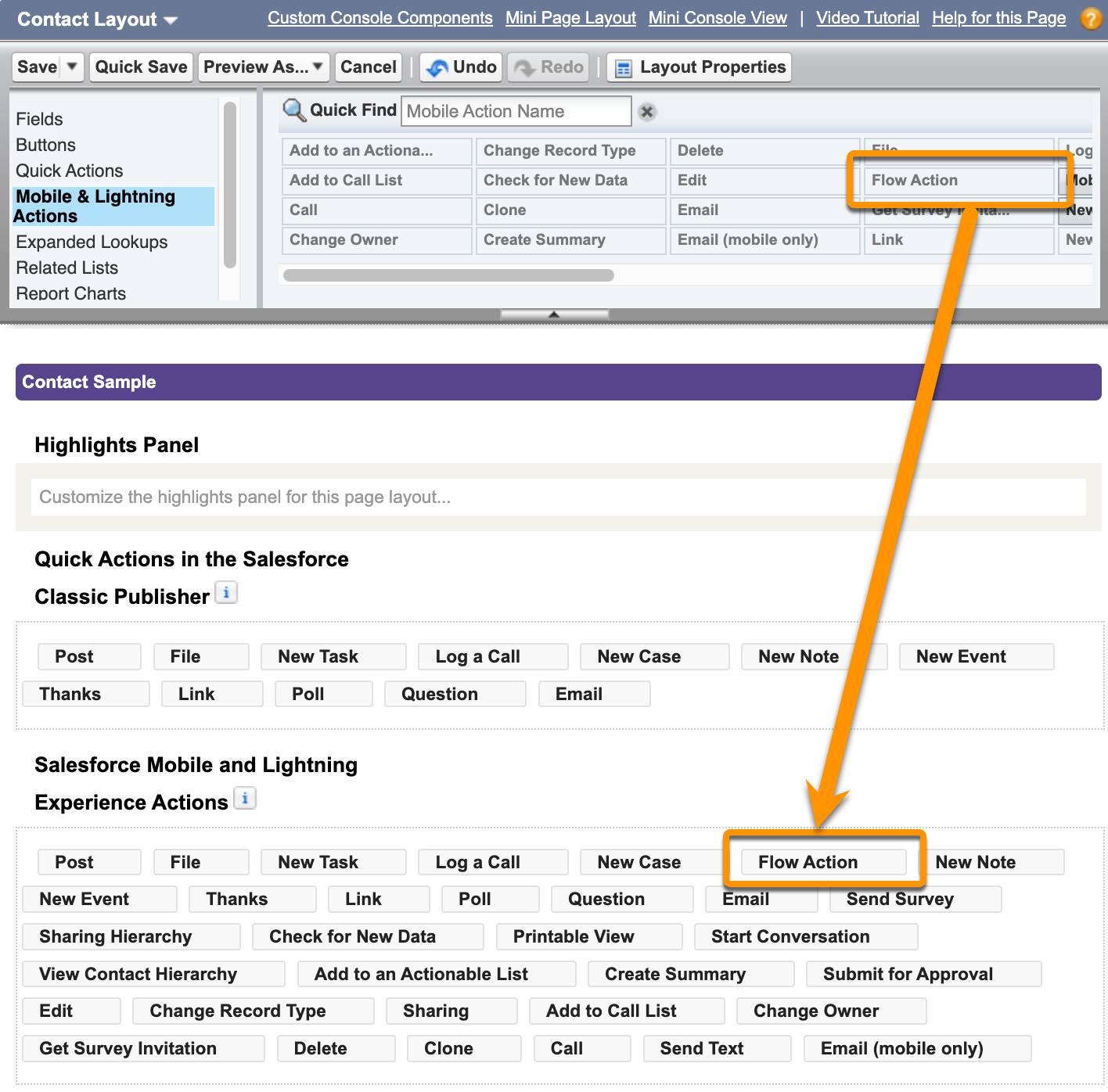Select the Report Charts category
1108x1092 pixels.
tap(70, 293)
